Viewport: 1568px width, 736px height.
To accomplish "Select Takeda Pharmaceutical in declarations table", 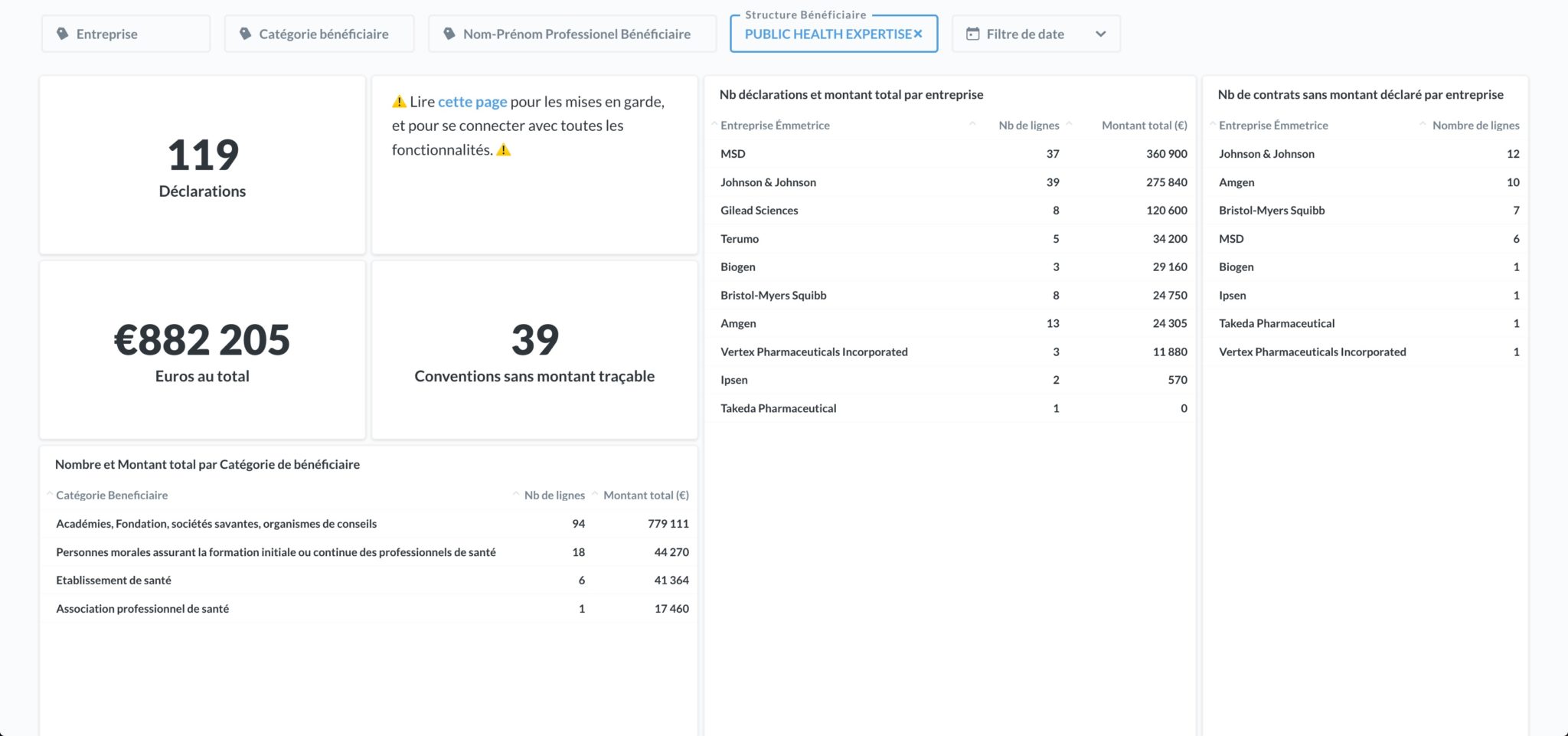I will pyautogui.click(x=950, y=408).
